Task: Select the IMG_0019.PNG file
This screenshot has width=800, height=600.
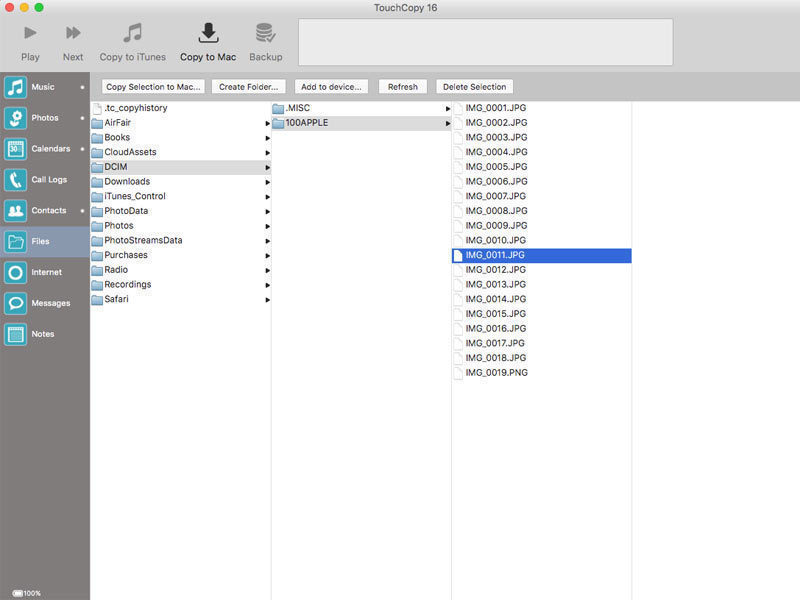Action: [542, 373]
